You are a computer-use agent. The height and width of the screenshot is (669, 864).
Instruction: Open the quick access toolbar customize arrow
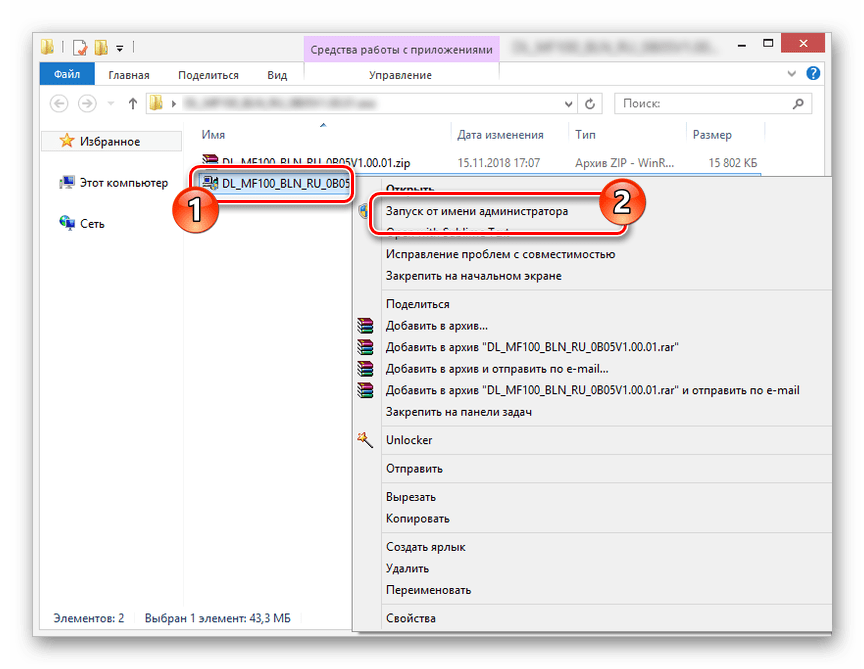120,48
